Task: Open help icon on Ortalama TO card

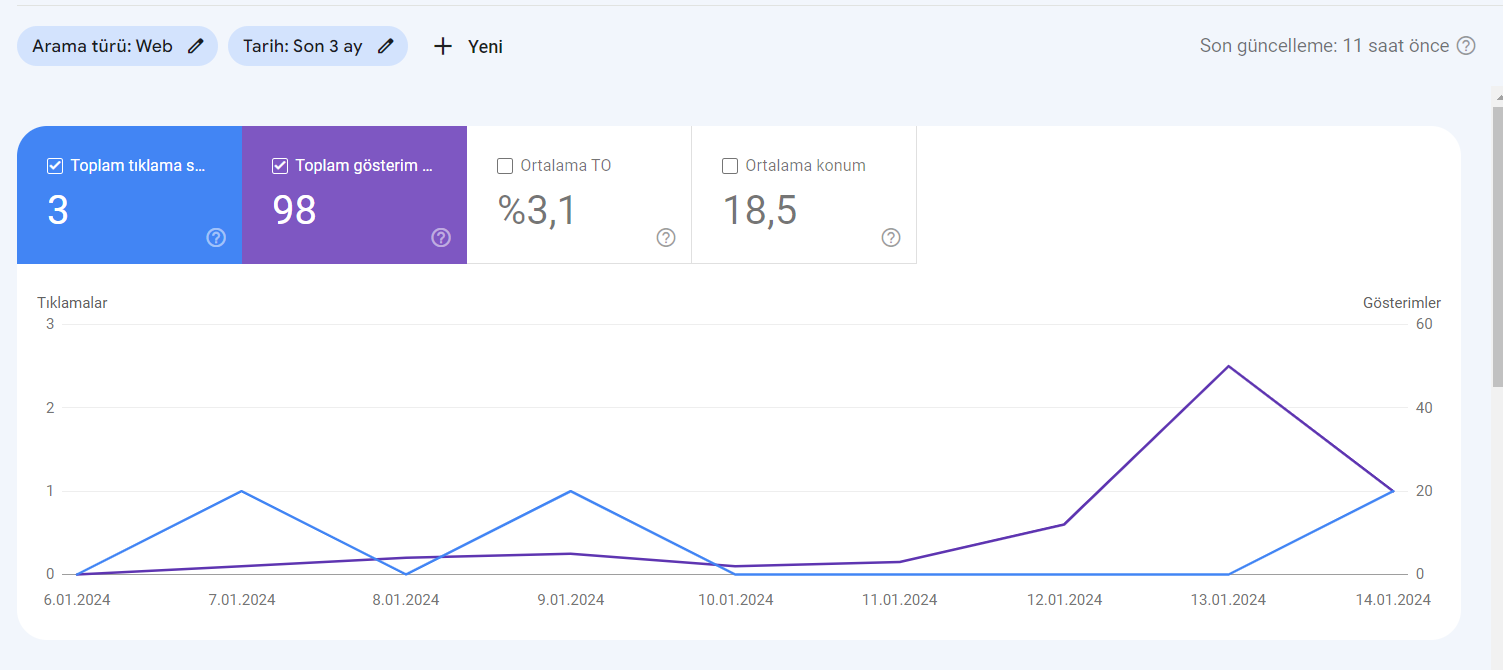Action: 666,237
